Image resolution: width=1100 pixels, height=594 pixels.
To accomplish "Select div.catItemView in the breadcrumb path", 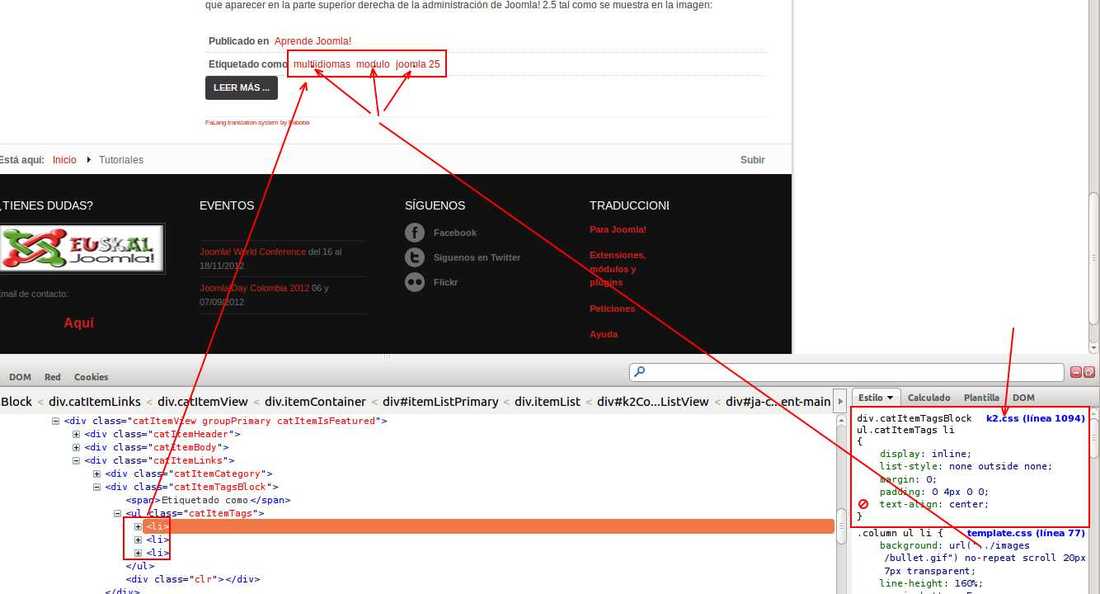I will pyautogui.click(x=203, y=402).
